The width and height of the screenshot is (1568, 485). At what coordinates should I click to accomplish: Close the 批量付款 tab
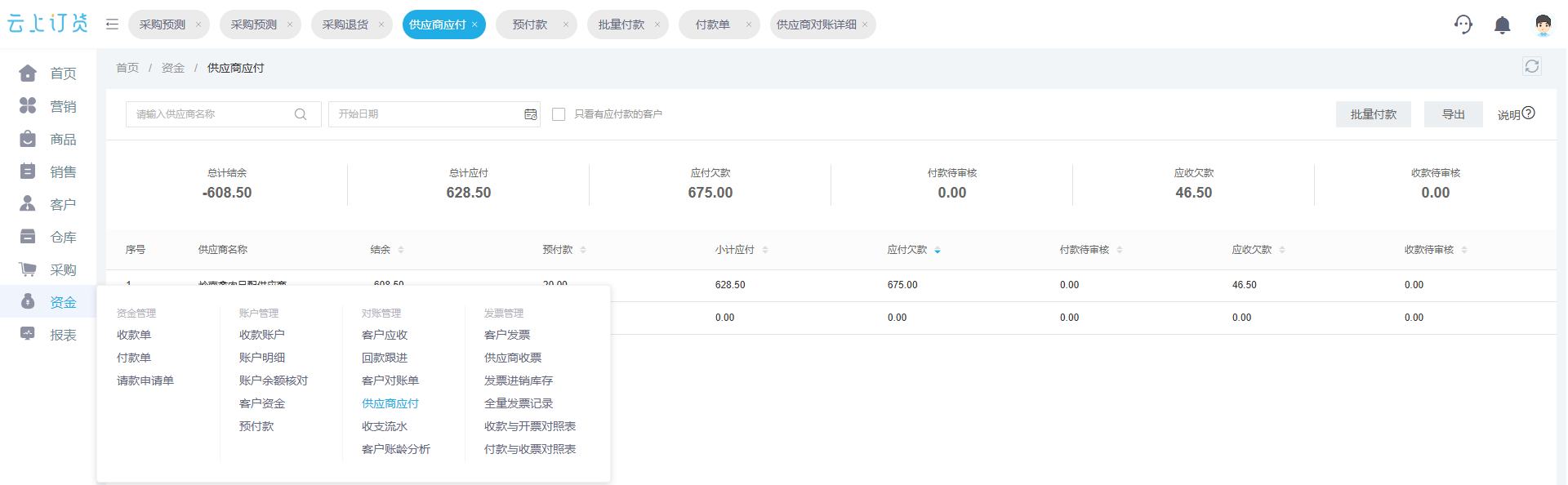coord(657,24)
